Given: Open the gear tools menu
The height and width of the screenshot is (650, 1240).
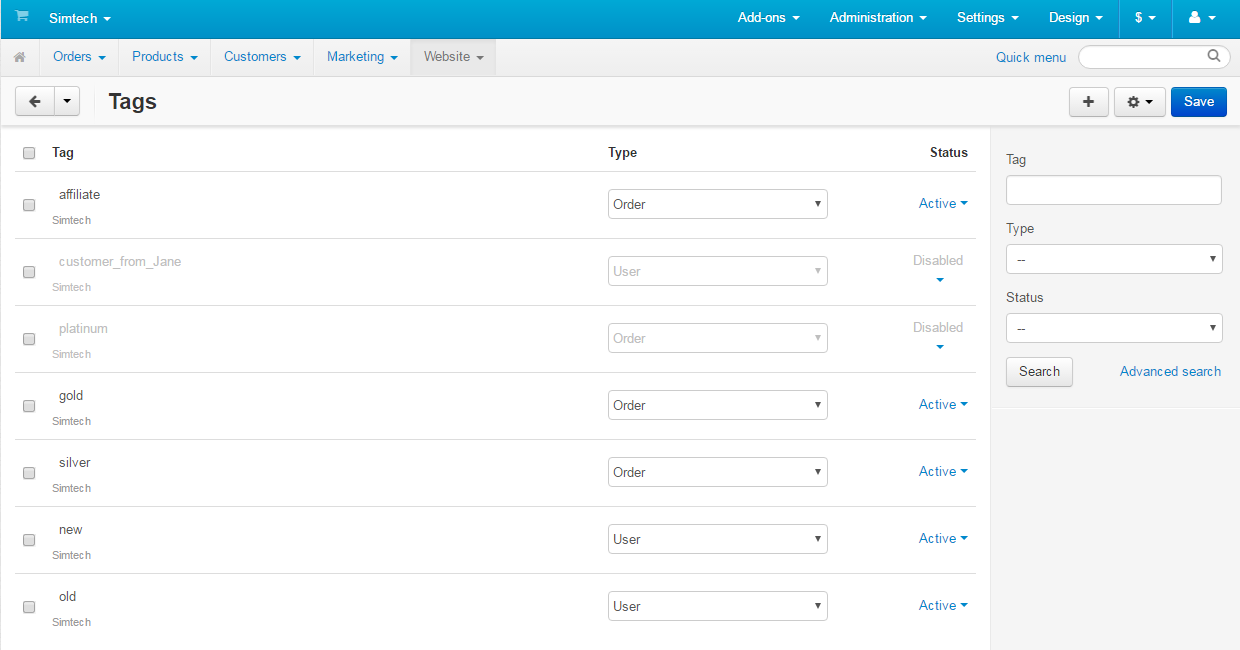Looking at the screenshot, I should pos(1140,101).
